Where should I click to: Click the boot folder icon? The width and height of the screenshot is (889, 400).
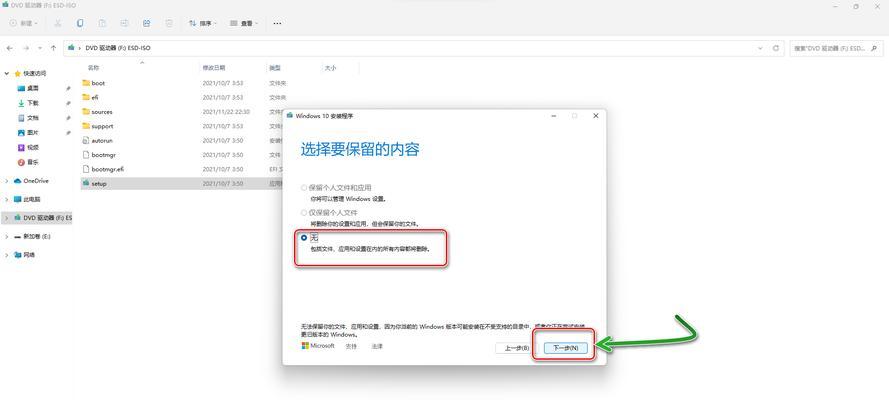click(86, 83)
